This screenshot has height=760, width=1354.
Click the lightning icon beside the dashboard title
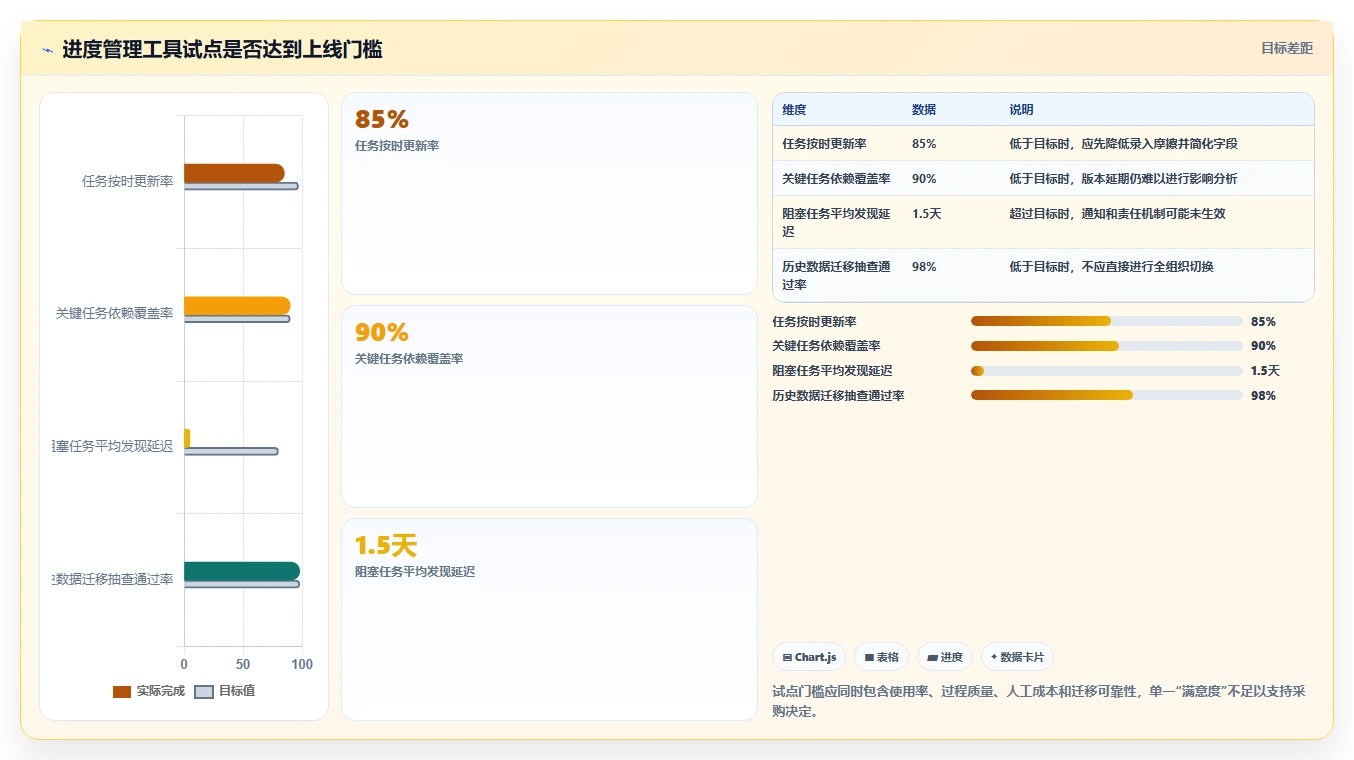click(47, 50)
